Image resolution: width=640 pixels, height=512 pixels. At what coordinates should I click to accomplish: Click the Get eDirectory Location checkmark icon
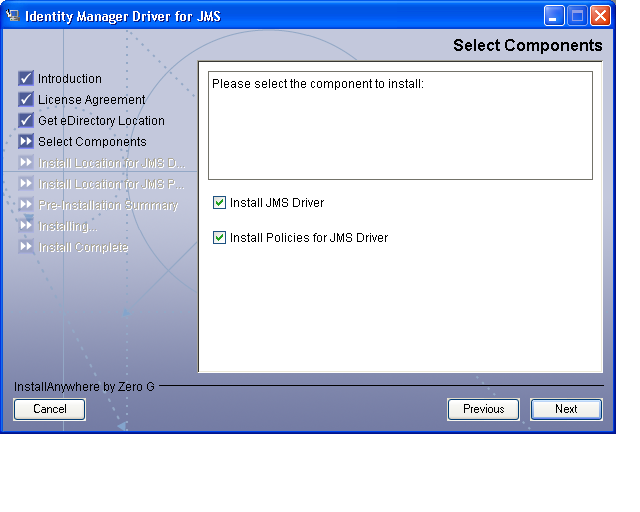(26, 120)
